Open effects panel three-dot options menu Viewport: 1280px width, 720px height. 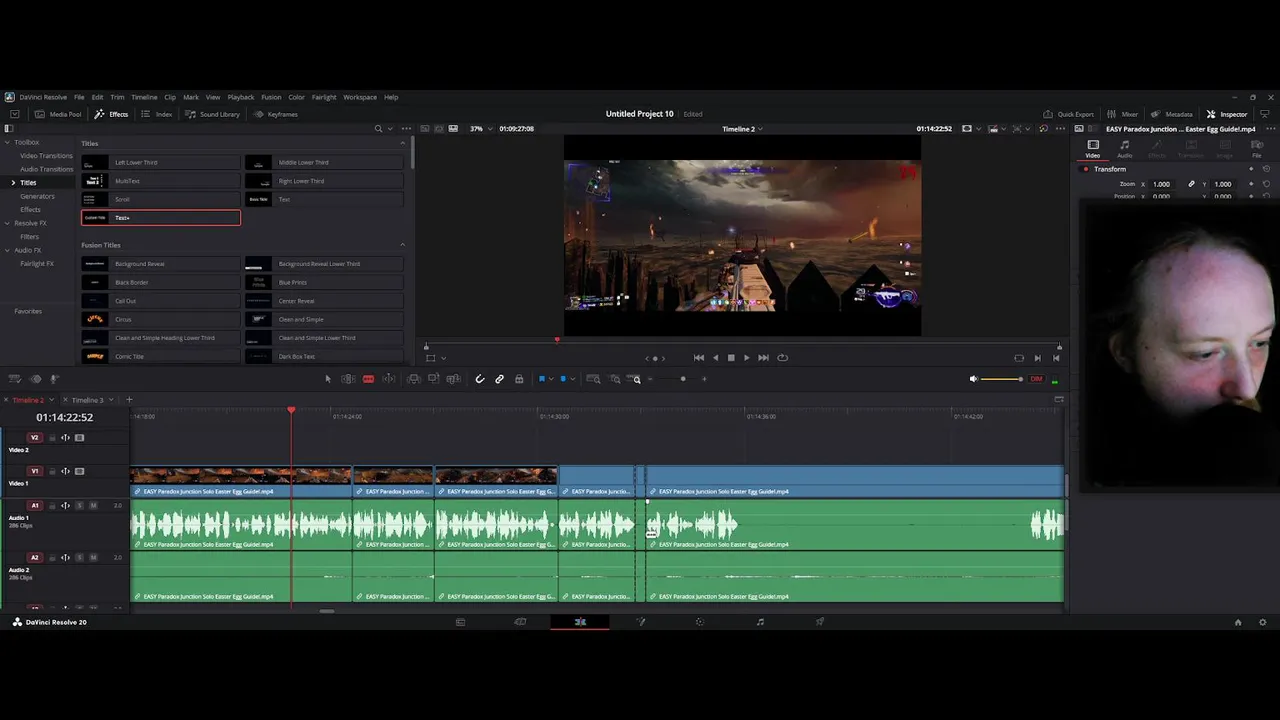click(405, 128)
